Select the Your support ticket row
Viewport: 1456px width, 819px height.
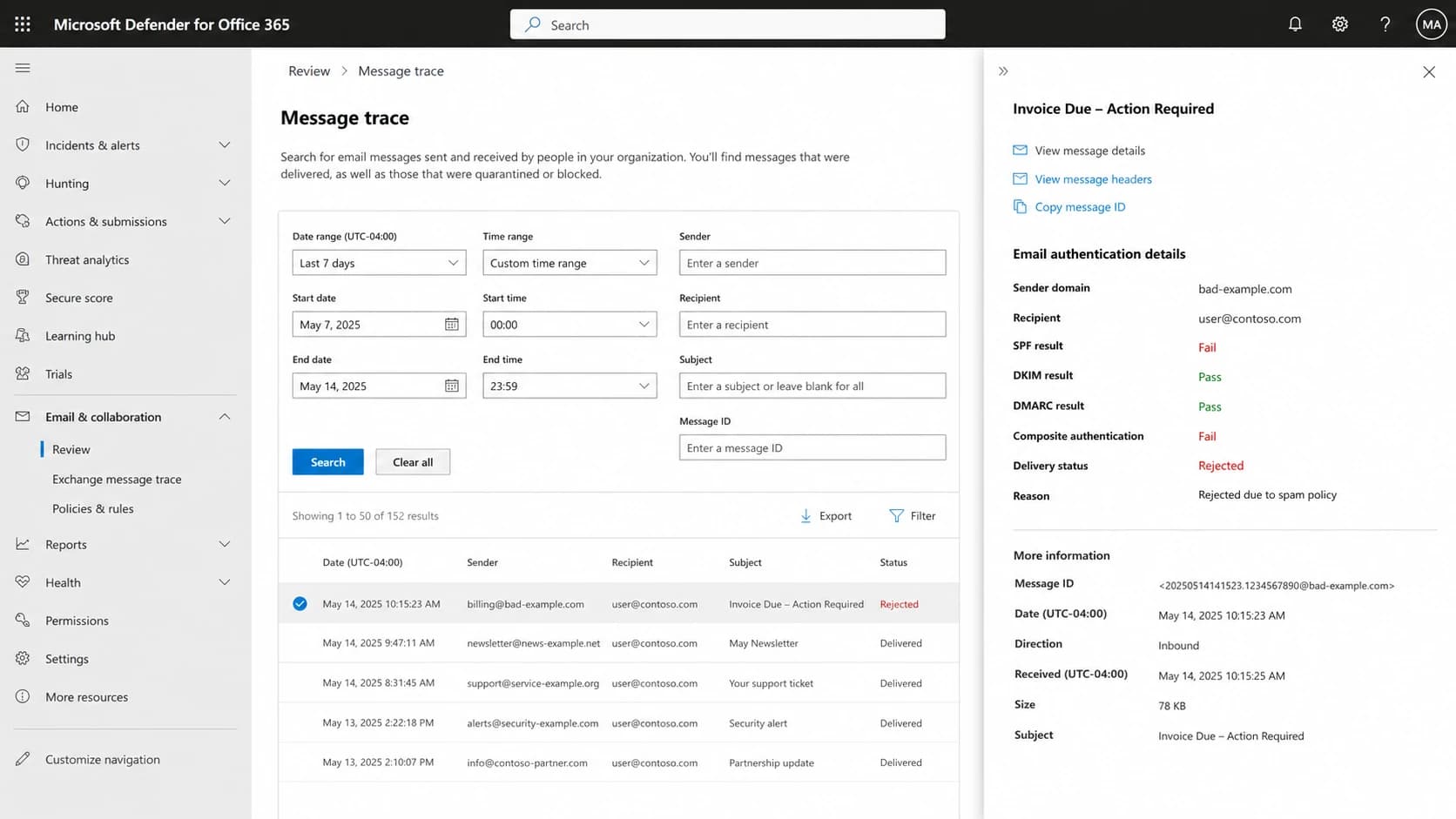(618, 683)
